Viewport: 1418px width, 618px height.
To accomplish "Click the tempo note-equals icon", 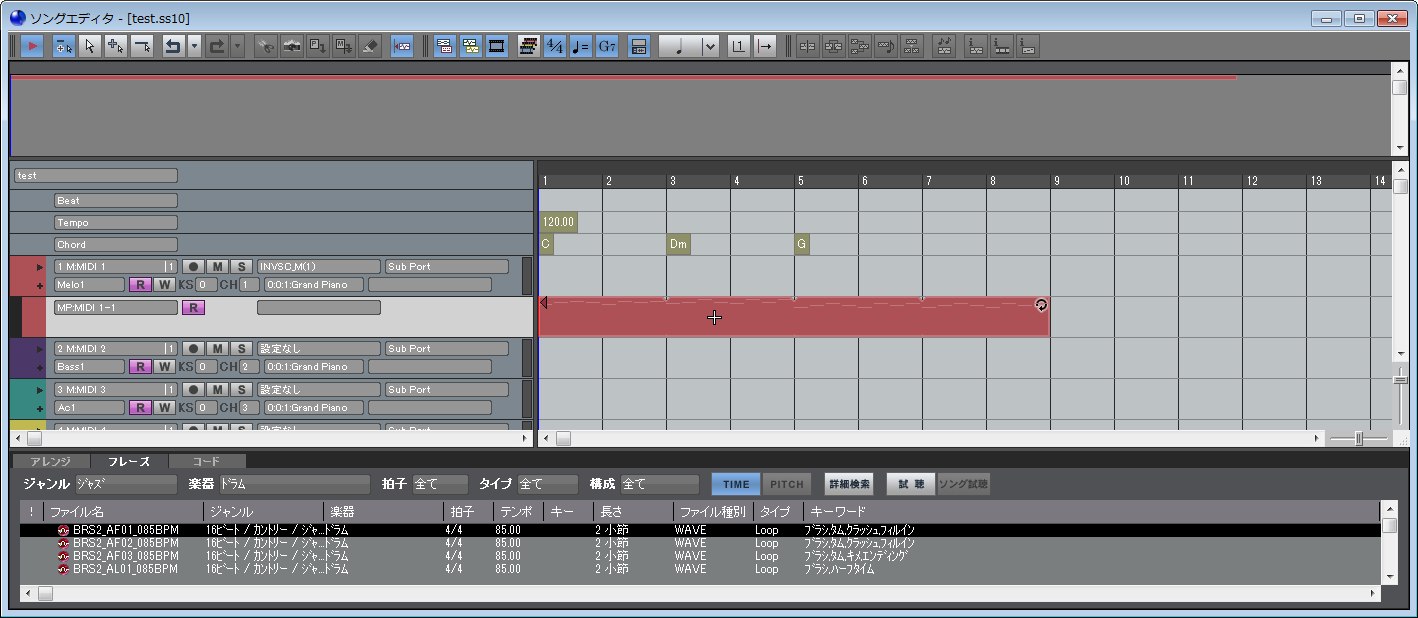I will point(581,46).
